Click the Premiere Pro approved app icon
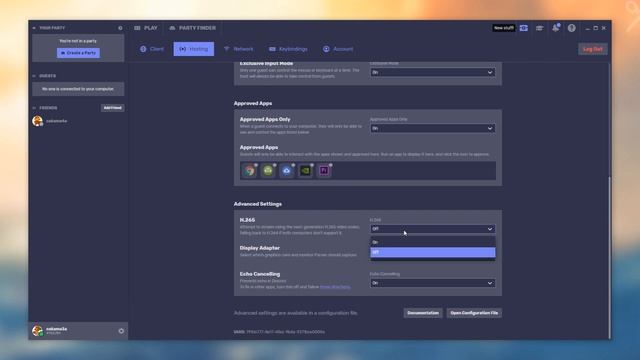The image size is (640, 360). point(324,171)
